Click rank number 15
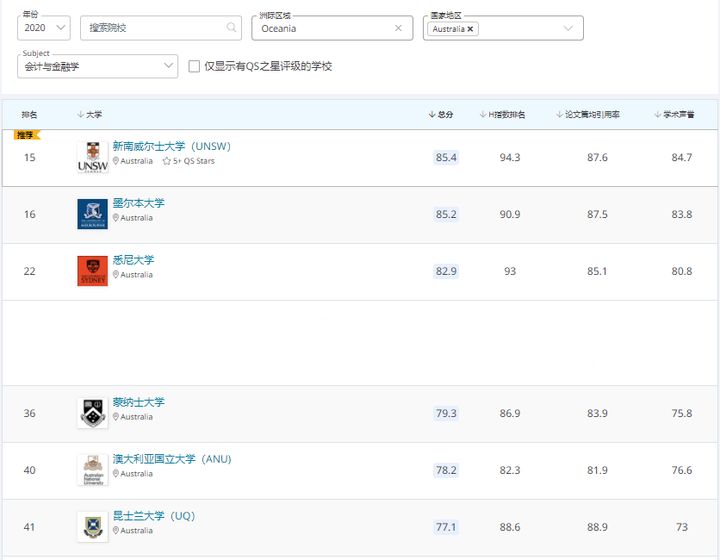This screenshot has width=720, height=560. click(x=29, y=157)
